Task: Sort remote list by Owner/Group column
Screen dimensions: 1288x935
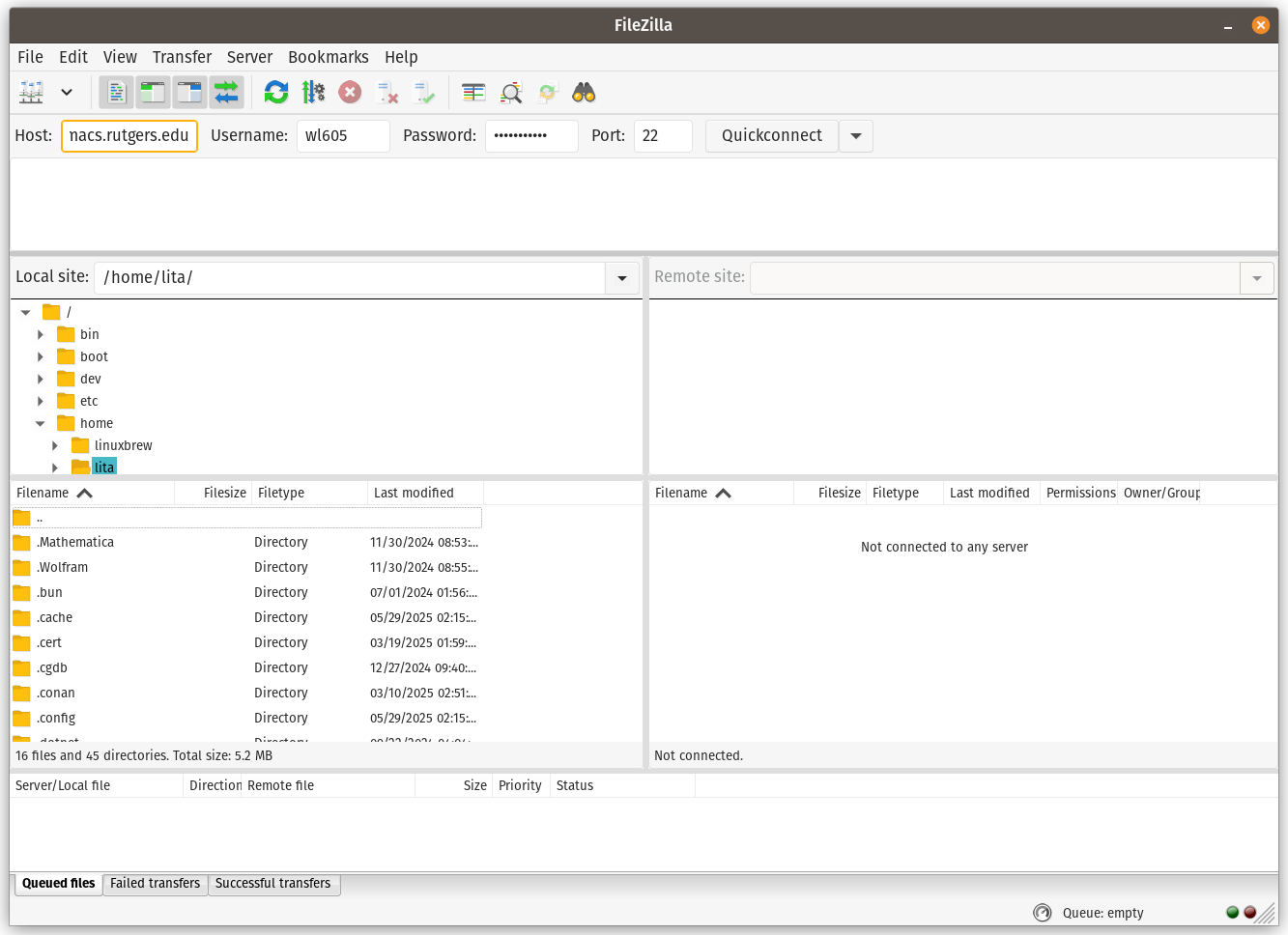Action: (x=1159, y=493)
